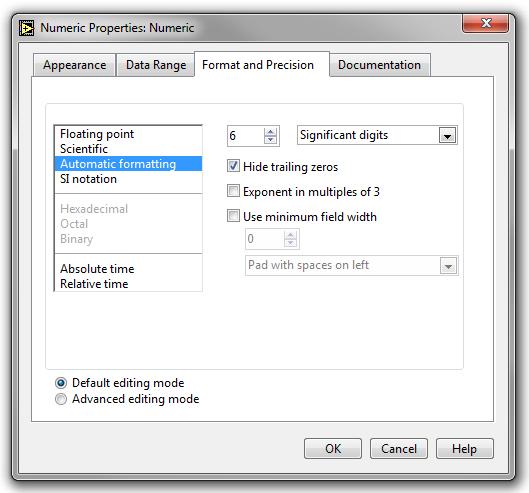529x493 pixels.
Task: Decrement the significant digits value with down arrow
Action: point(270,139)
